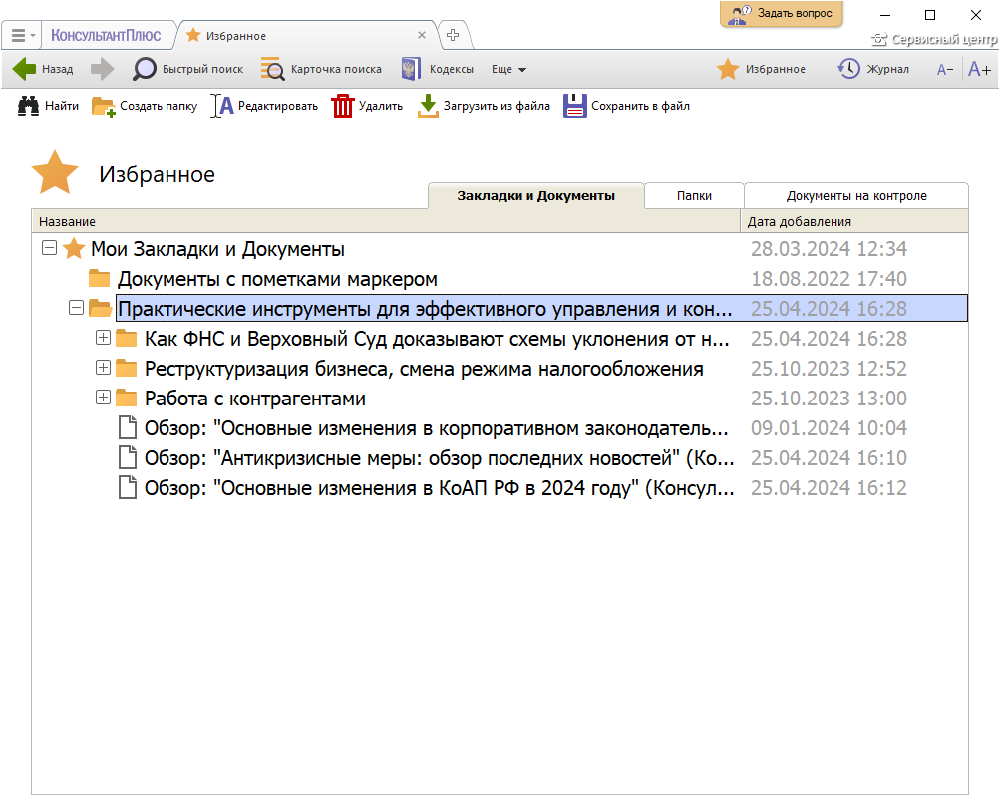Click date 25.04.2024 16:10

point(828,458)
